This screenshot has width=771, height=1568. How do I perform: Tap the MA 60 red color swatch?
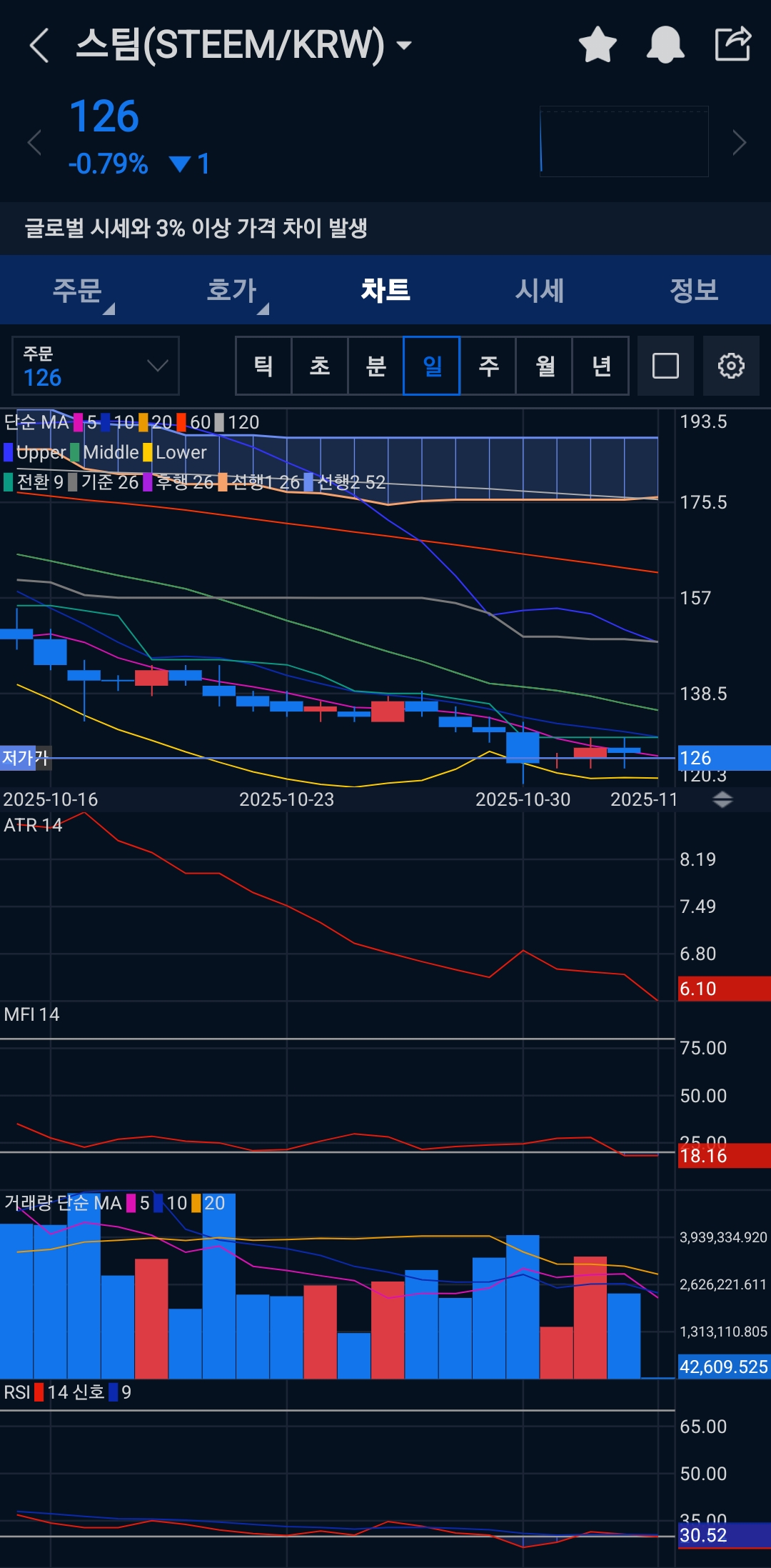click(x=181, y=422)
